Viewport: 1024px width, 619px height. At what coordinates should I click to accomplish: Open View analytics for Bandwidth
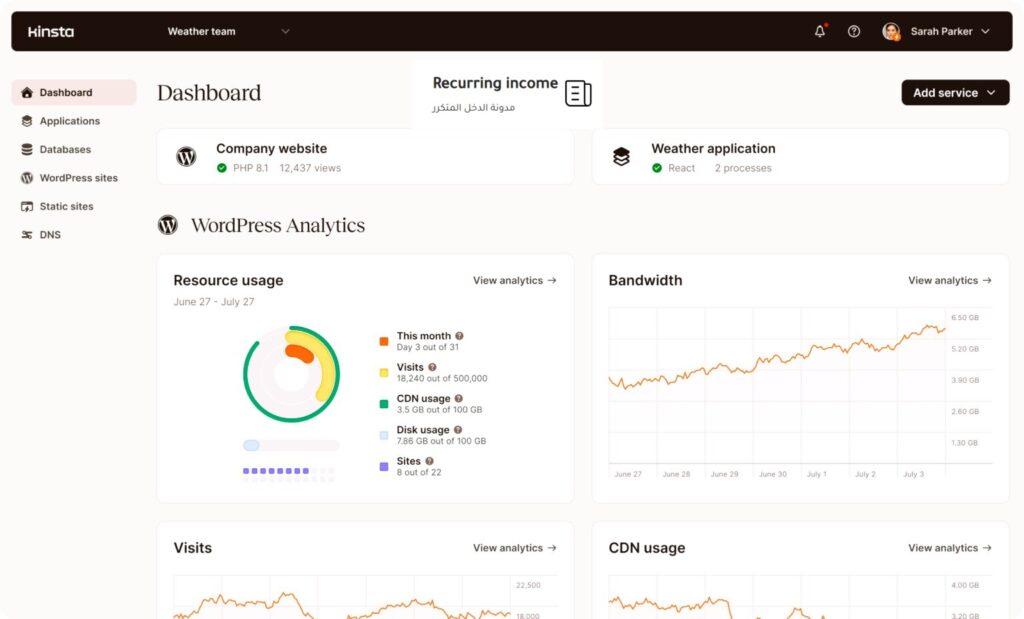pos(950,280)
